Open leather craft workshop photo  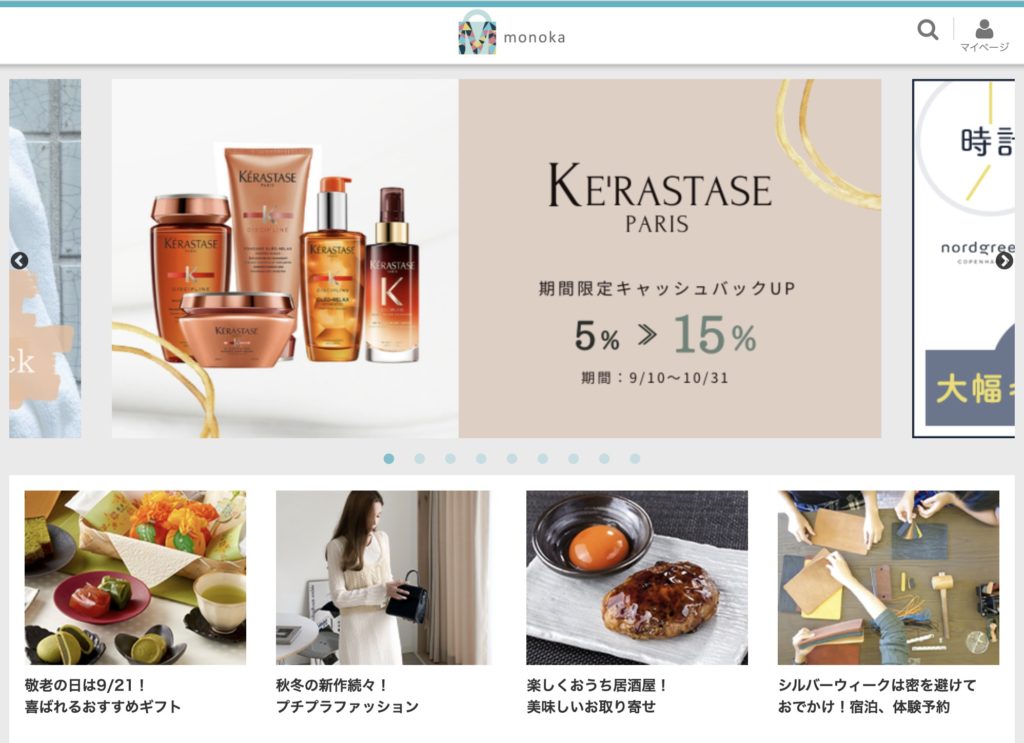coord(888,578)
